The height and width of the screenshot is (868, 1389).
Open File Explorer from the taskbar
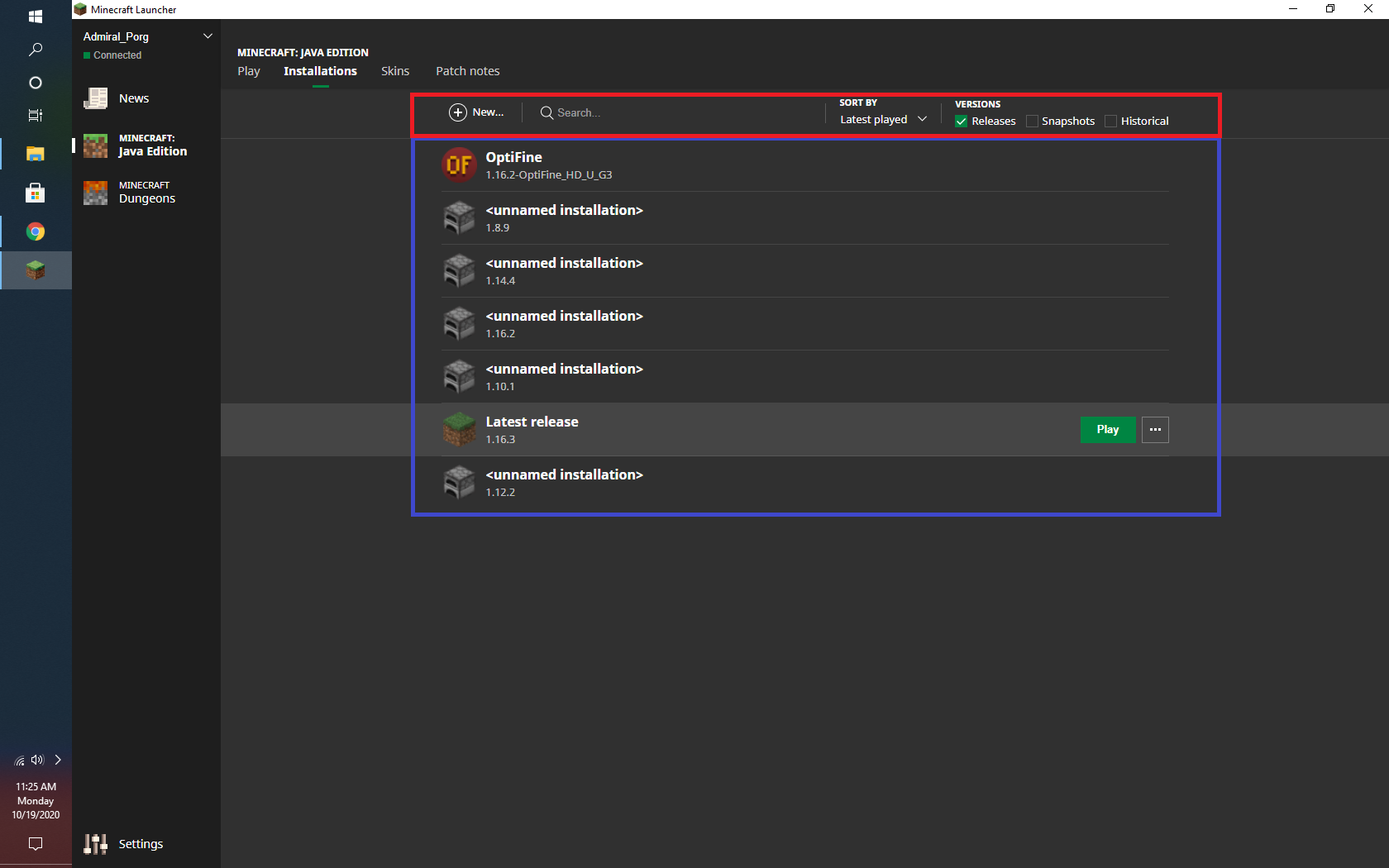35,154
